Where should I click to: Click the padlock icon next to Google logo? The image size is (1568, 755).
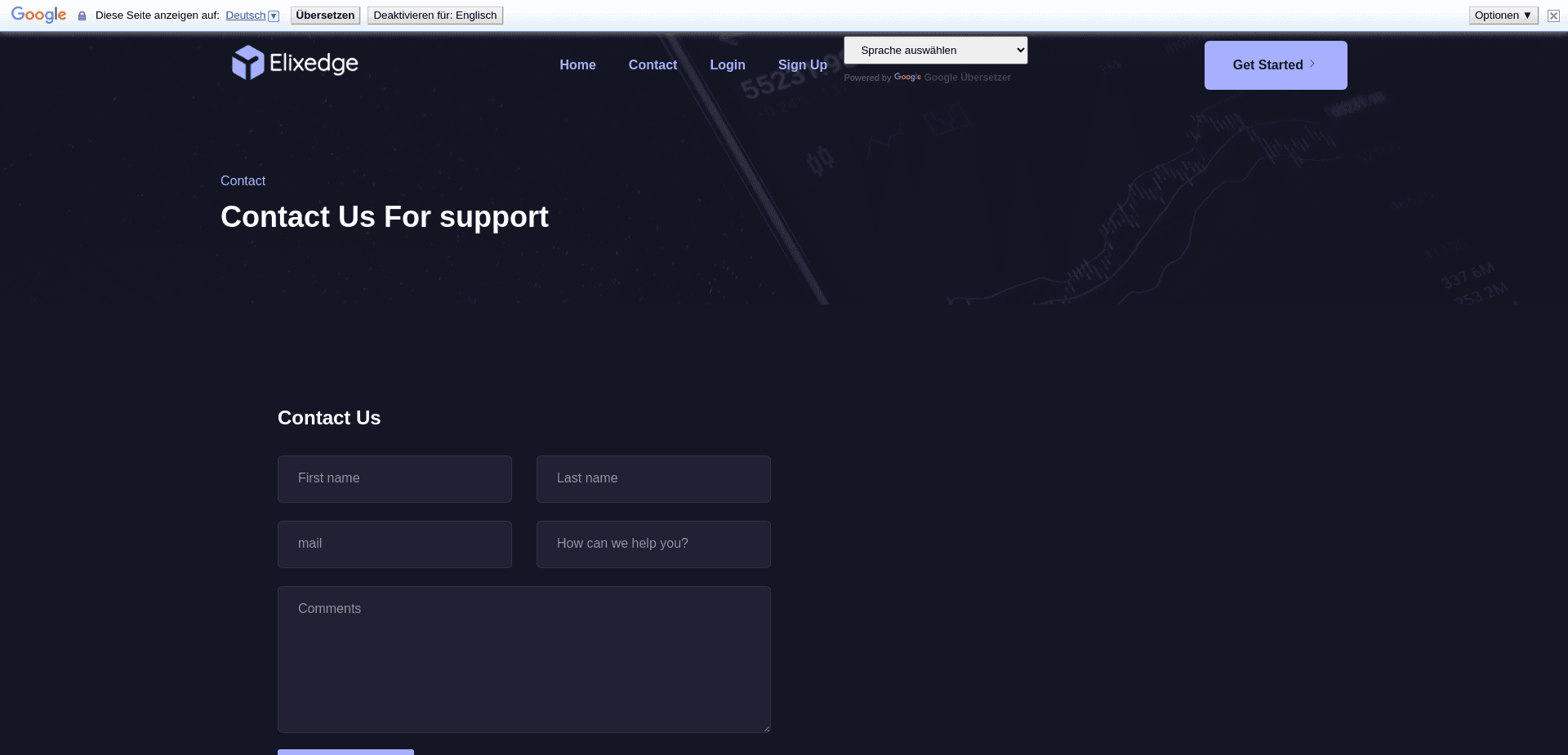(x=81, y=16)
